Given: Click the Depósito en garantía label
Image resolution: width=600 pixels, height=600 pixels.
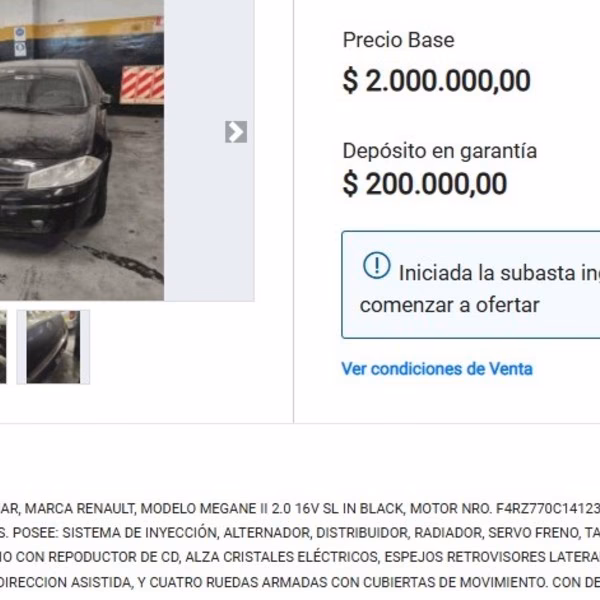Looking at the screenshot, I should point(440,151).
